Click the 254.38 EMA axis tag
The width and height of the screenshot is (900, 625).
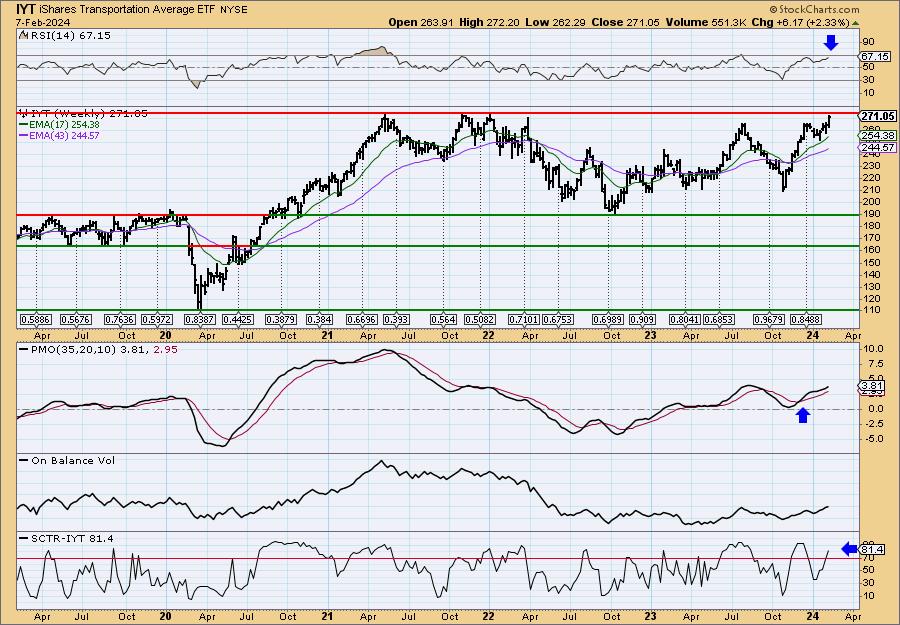(878, 135)
